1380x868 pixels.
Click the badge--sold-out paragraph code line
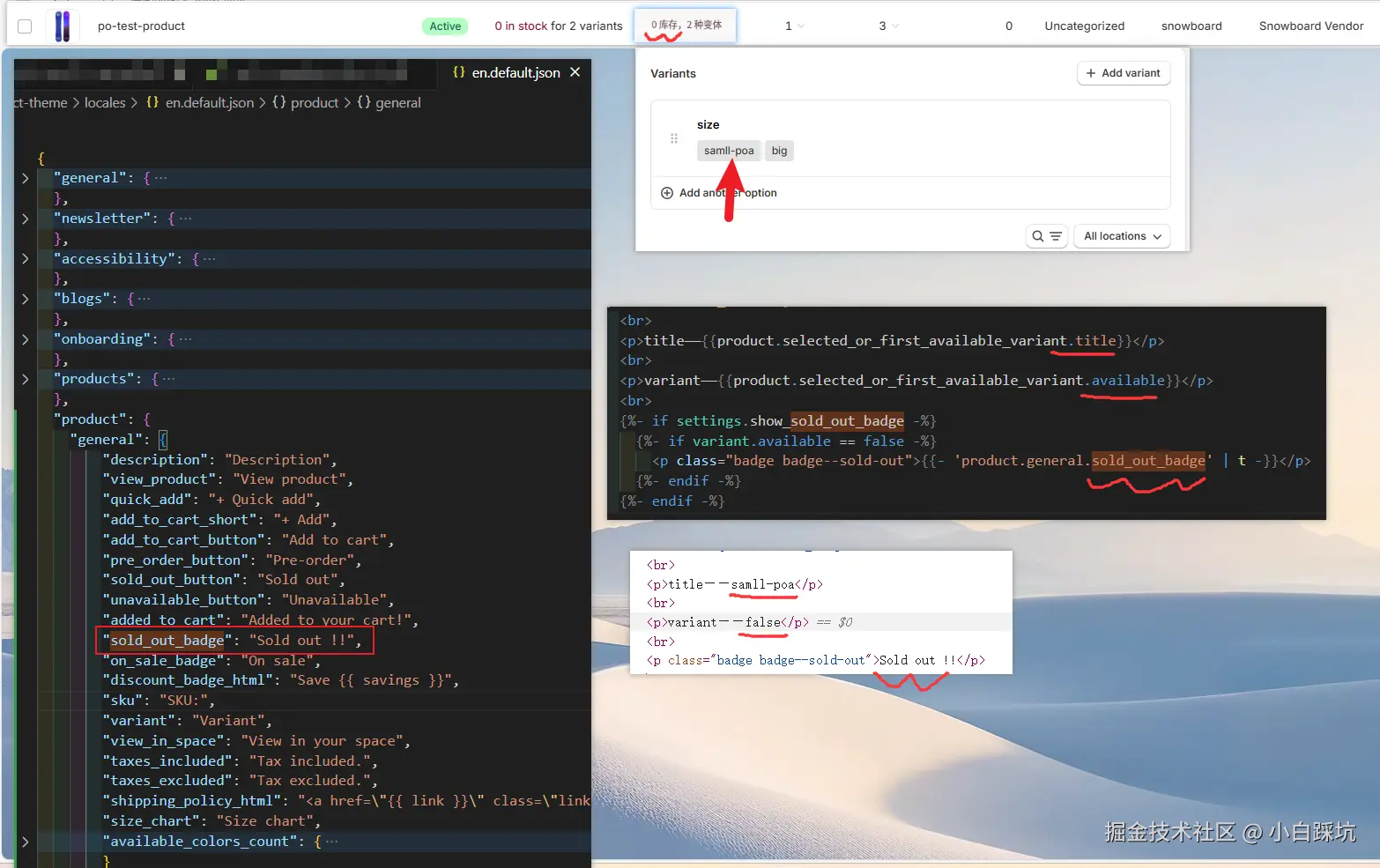point(982,461)
